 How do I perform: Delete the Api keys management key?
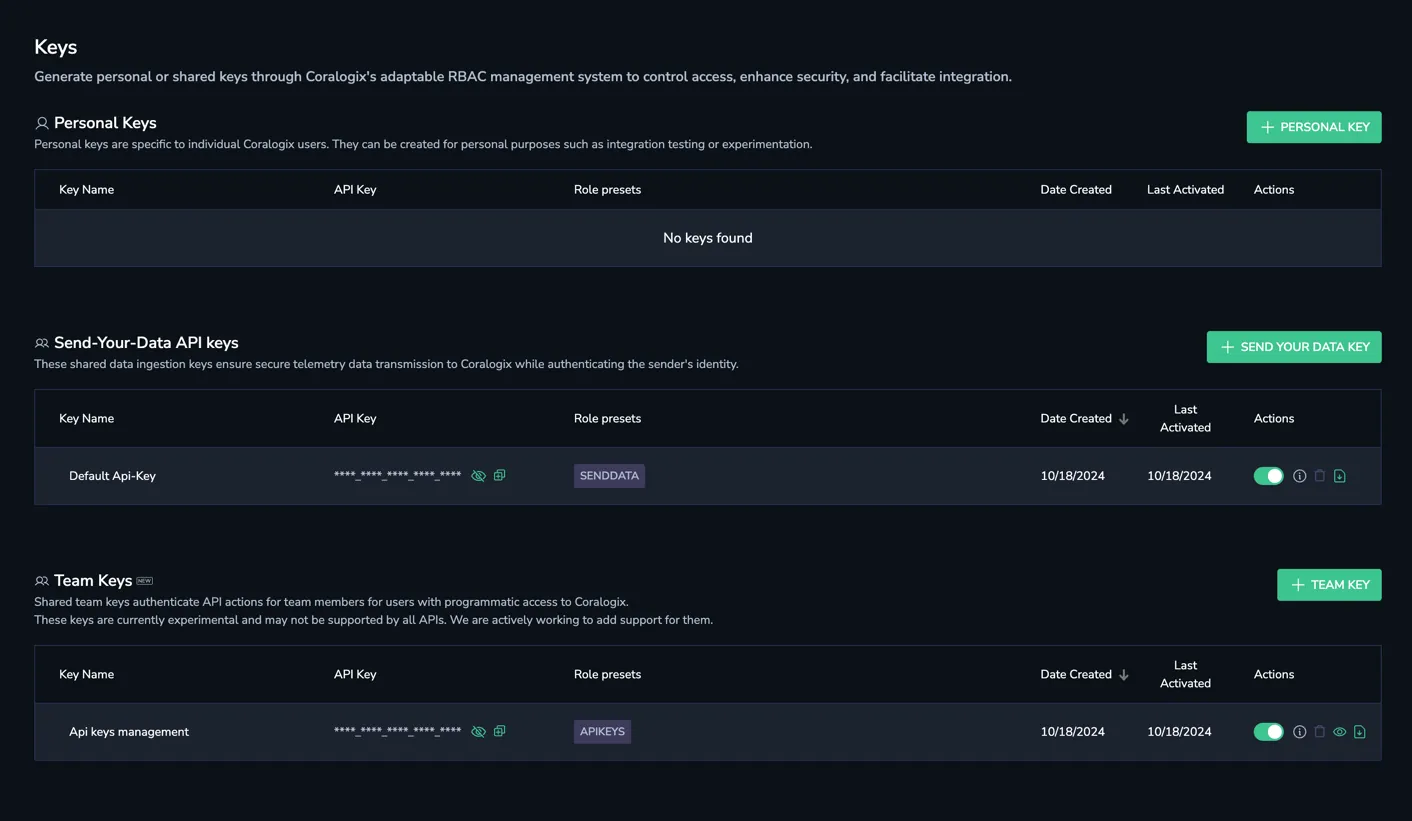1319,732
